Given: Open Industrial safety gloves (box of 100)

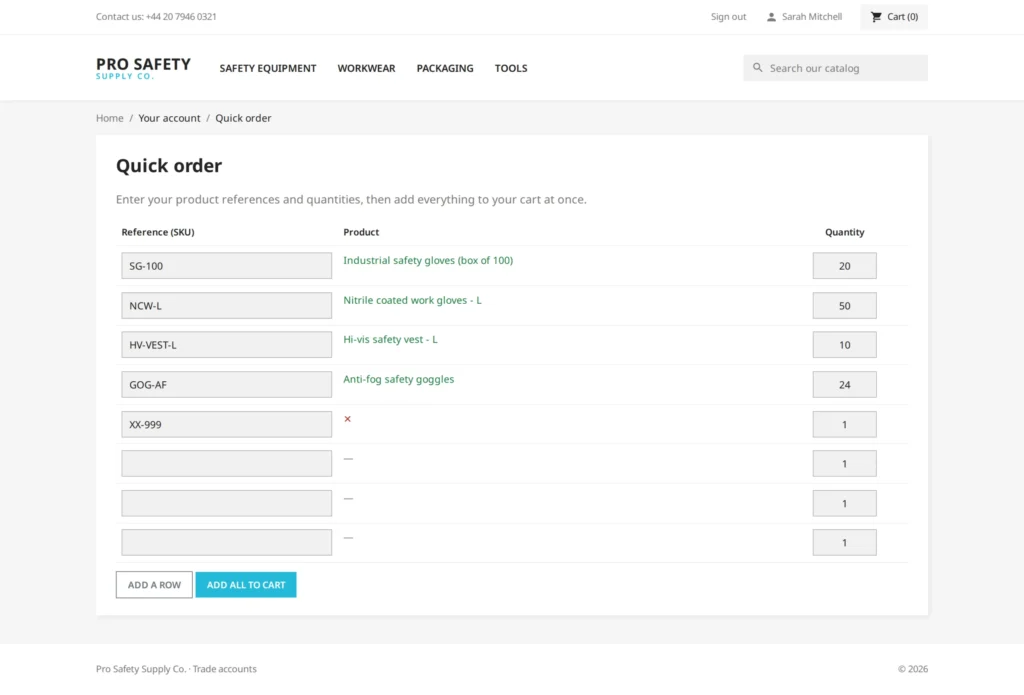Looking at the screenshot, I should point(428,261).
